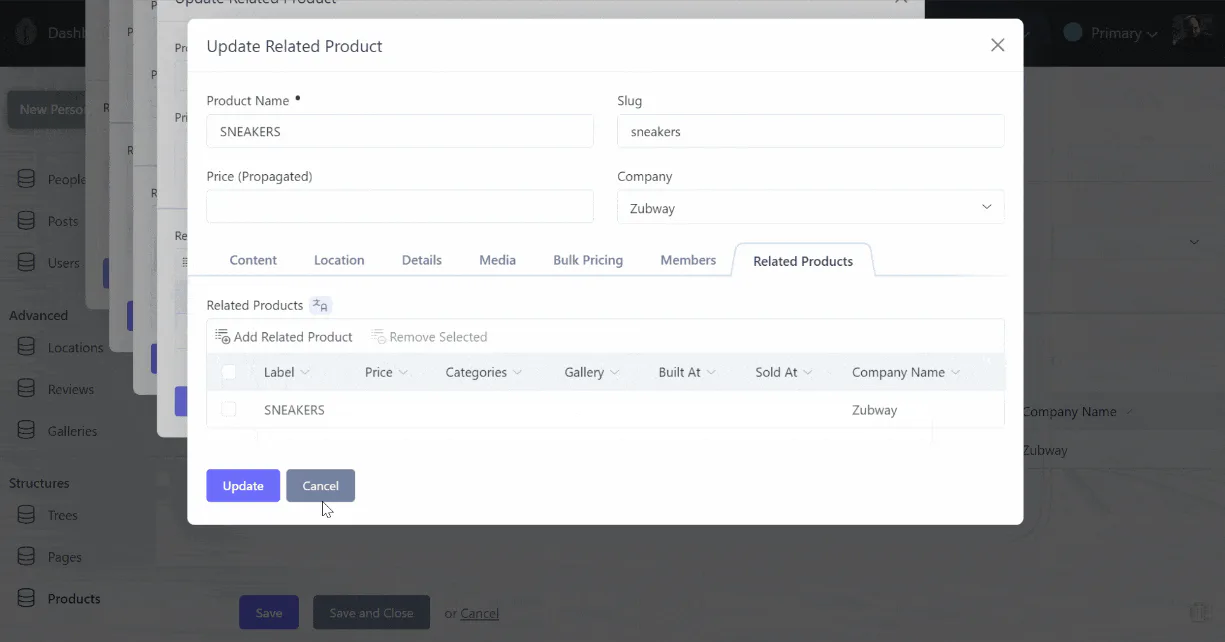The image size is (1225, 642).
Task: Switch to the Location tab
Action: [x=339, y=260]
